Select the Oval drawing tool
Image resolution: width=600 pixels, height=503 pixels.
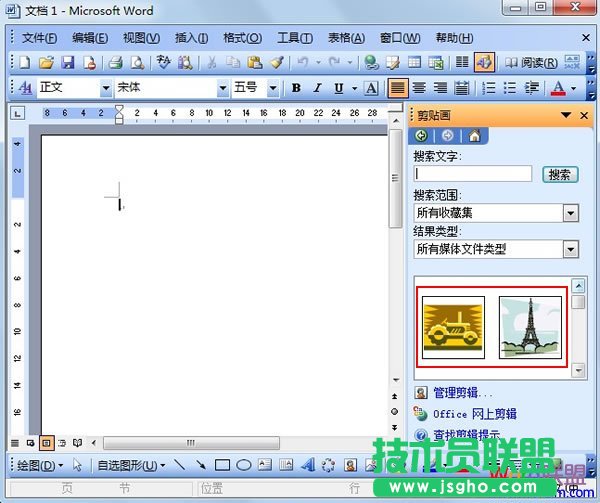click(x=243, y=465)
